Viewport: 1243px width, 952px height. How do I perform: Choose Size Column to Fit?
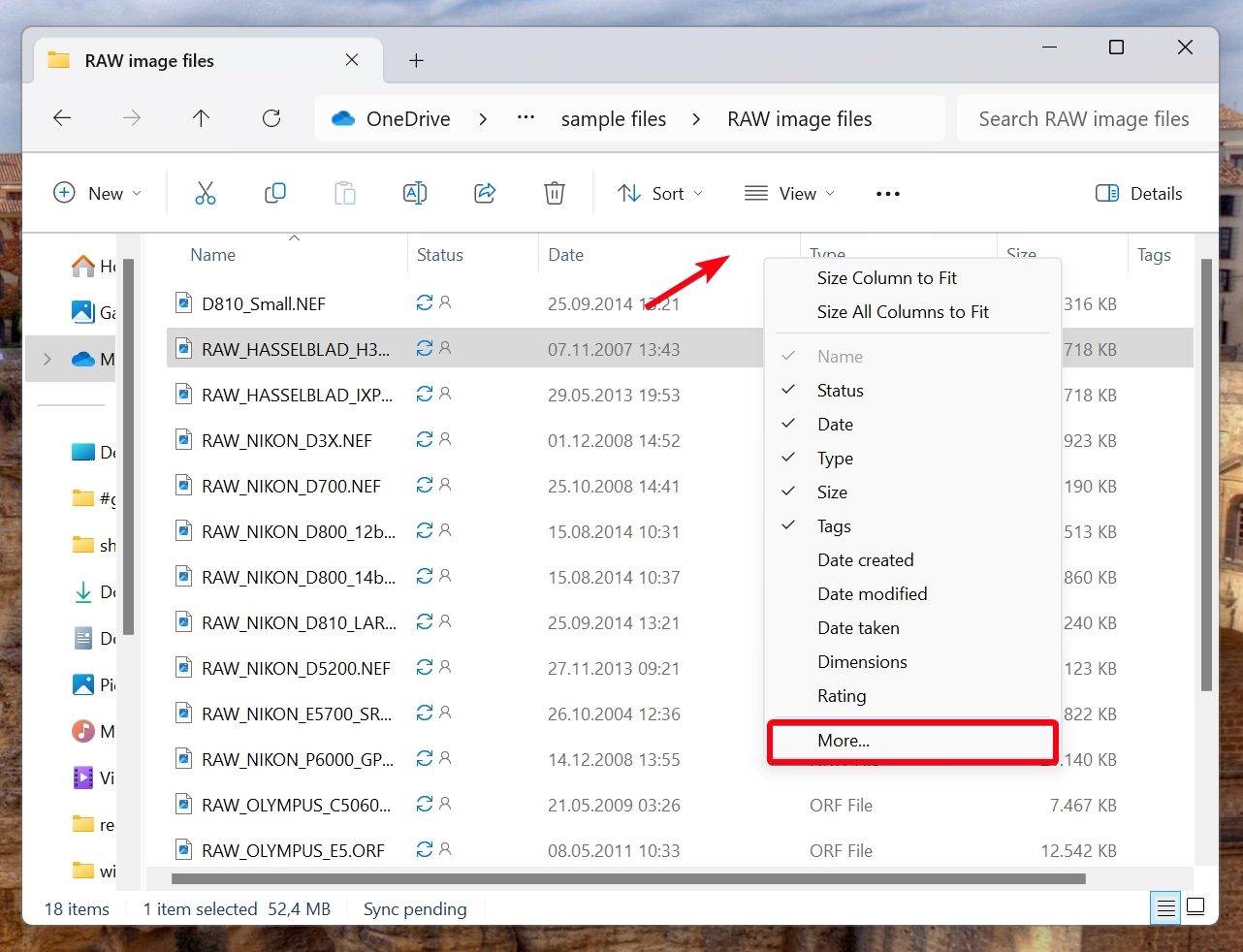(x=911, y=277)
